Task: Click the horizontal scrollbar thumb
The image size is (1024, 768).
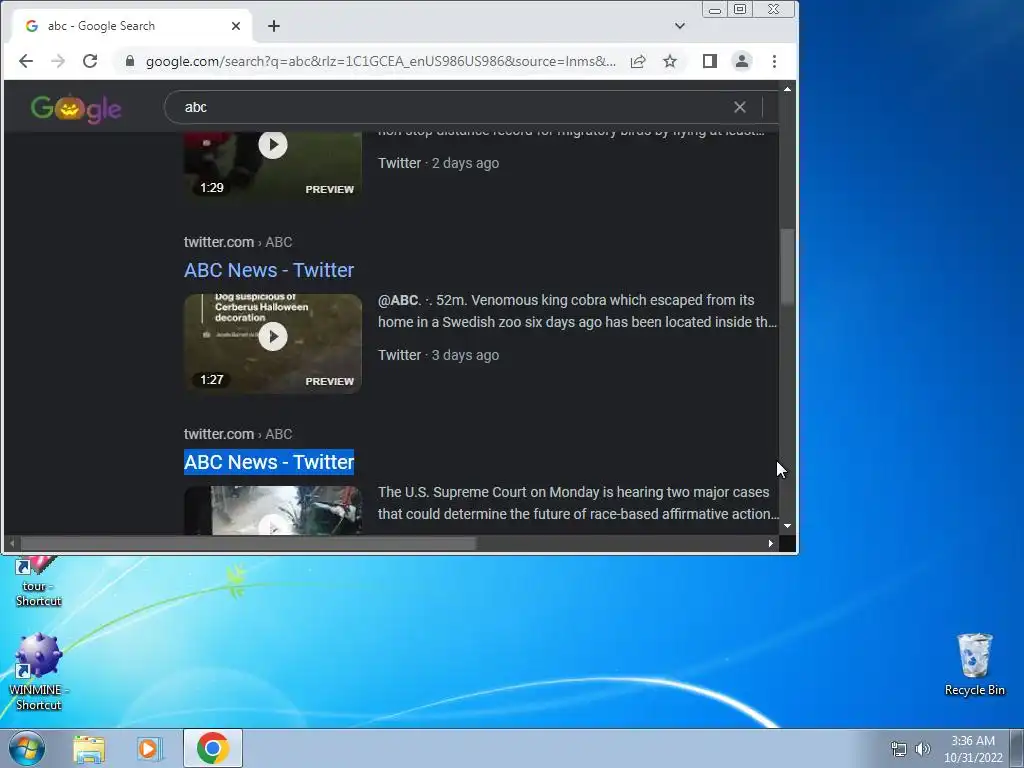Action: pyautogui.click(x=249, y=543)
